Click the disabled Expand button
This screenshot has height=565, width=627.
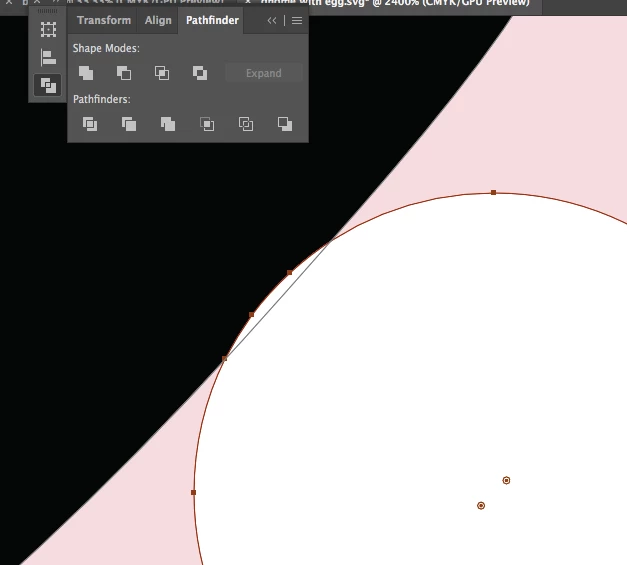click(x=264, y=73)
